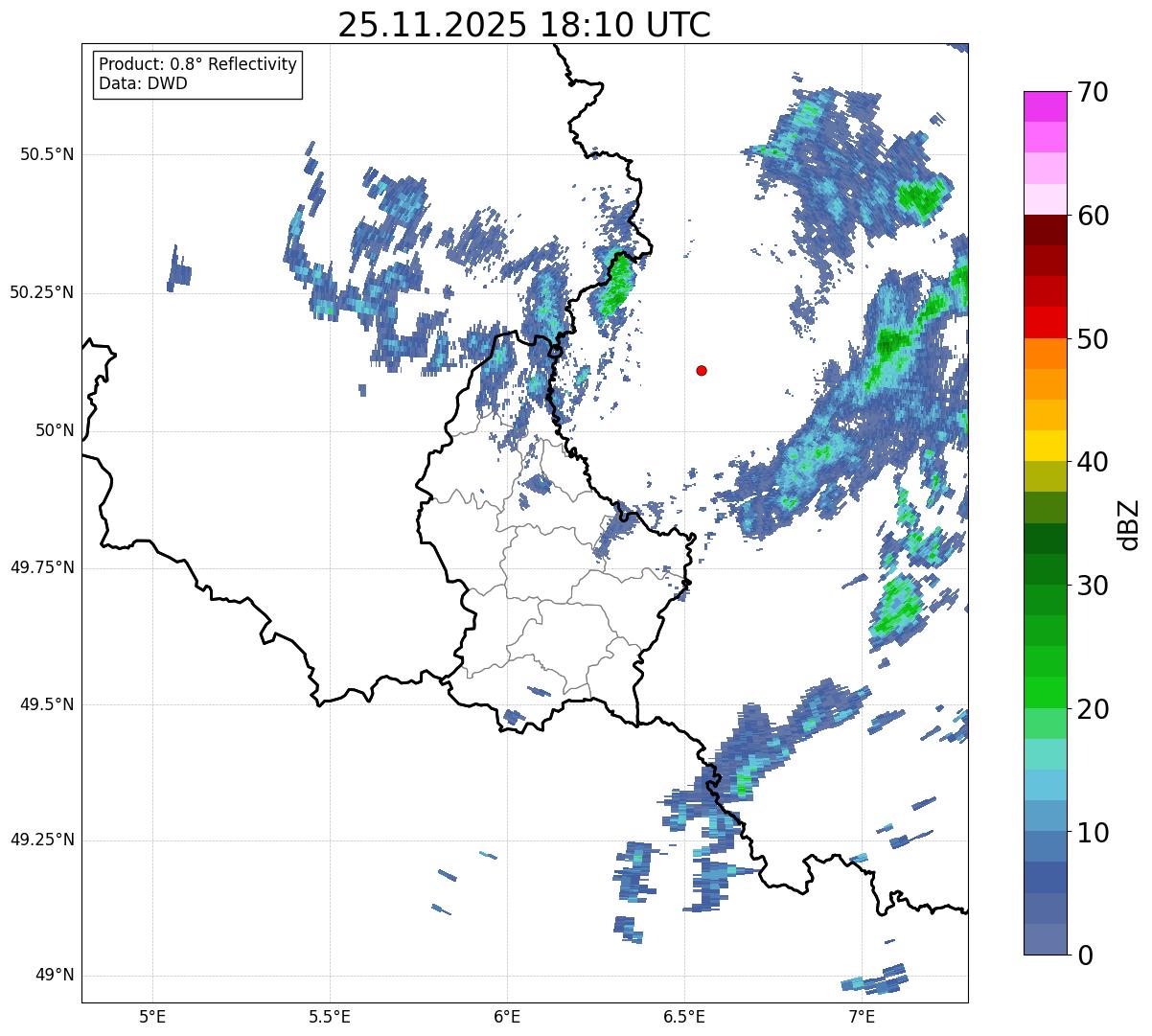Pick the dark maroon swatch below 60 dBZ
The image size is (1152, 1036).
pos(1045,230)
